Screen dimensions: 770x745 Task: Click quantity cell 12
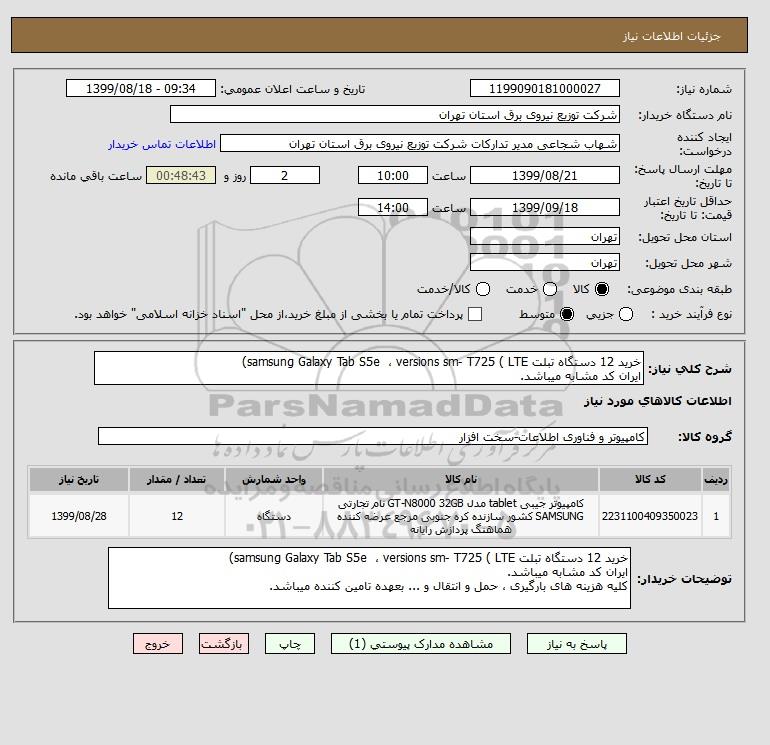[x=177, y=516]
